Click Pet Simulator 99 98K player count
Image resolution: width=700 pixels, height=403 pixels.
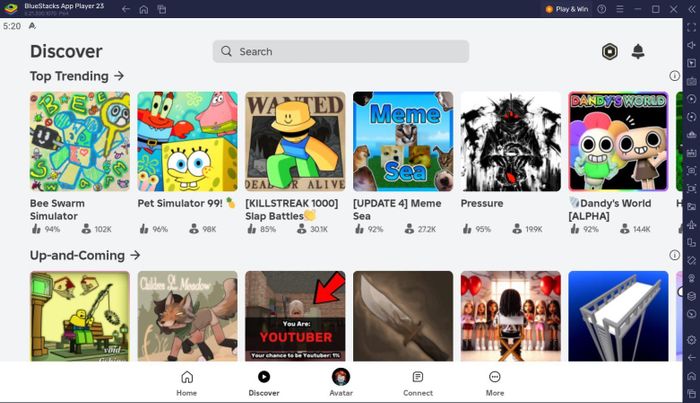[203, 229]
